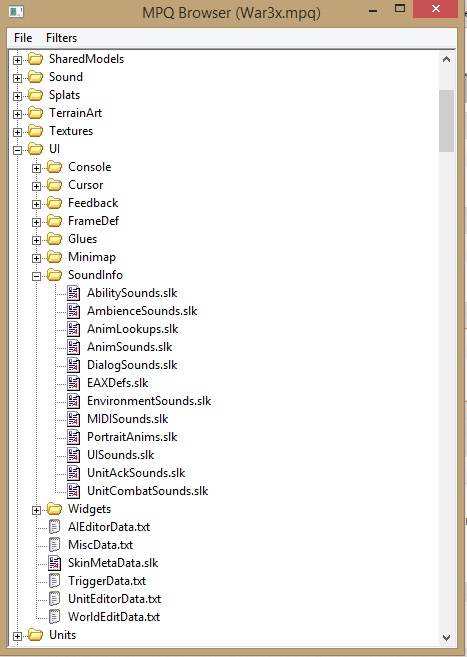Click the SkinMetaData.slk file icon

[x=54, y=563]
